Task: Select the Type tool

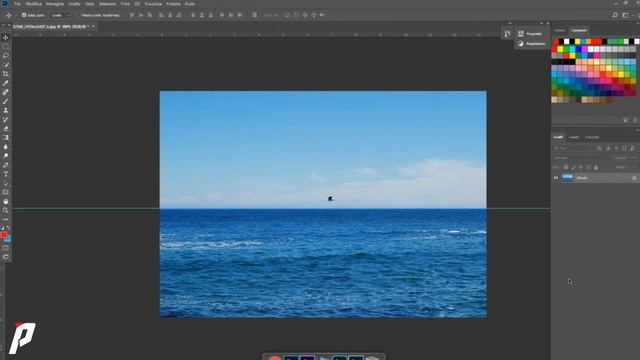Action: point(5,174)
